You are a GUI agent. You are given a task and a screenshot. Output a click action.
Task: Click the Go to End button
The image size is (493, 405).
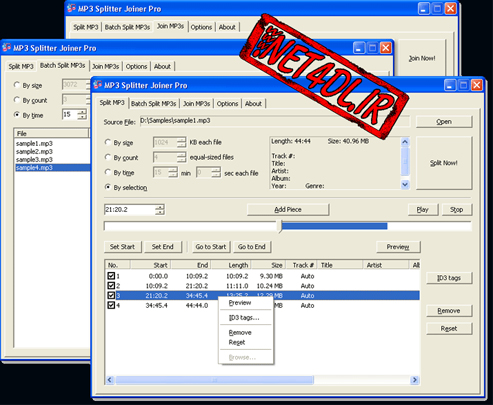point(252,247)
